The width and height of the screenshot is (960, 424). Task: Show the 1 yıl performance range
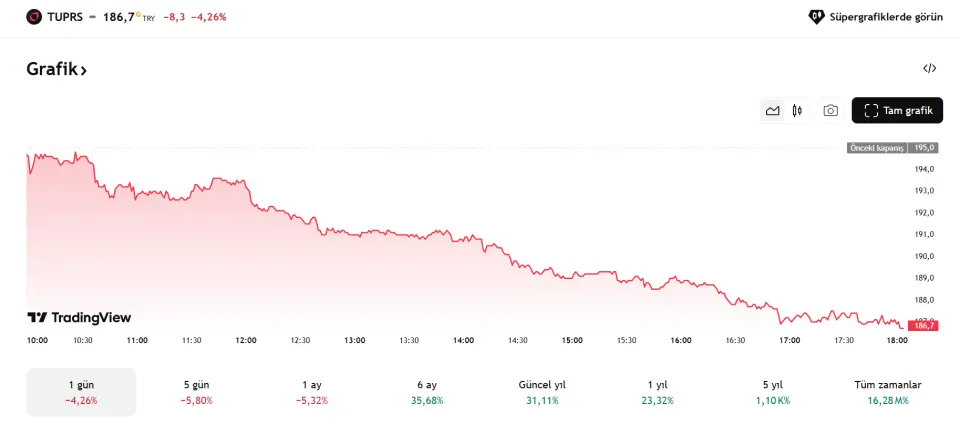tap(657, 391)
